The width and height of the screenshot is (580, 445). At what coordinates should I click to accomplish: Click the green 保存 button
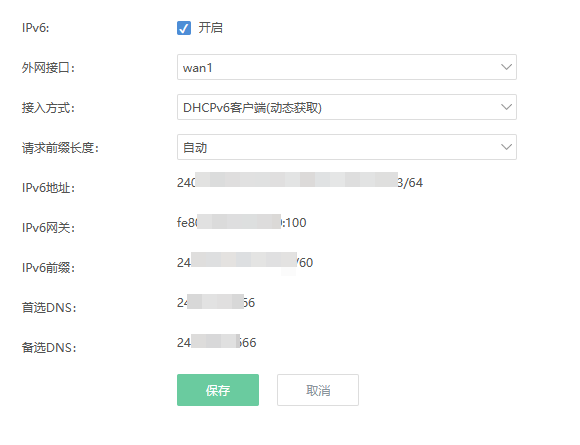point(218,390)
